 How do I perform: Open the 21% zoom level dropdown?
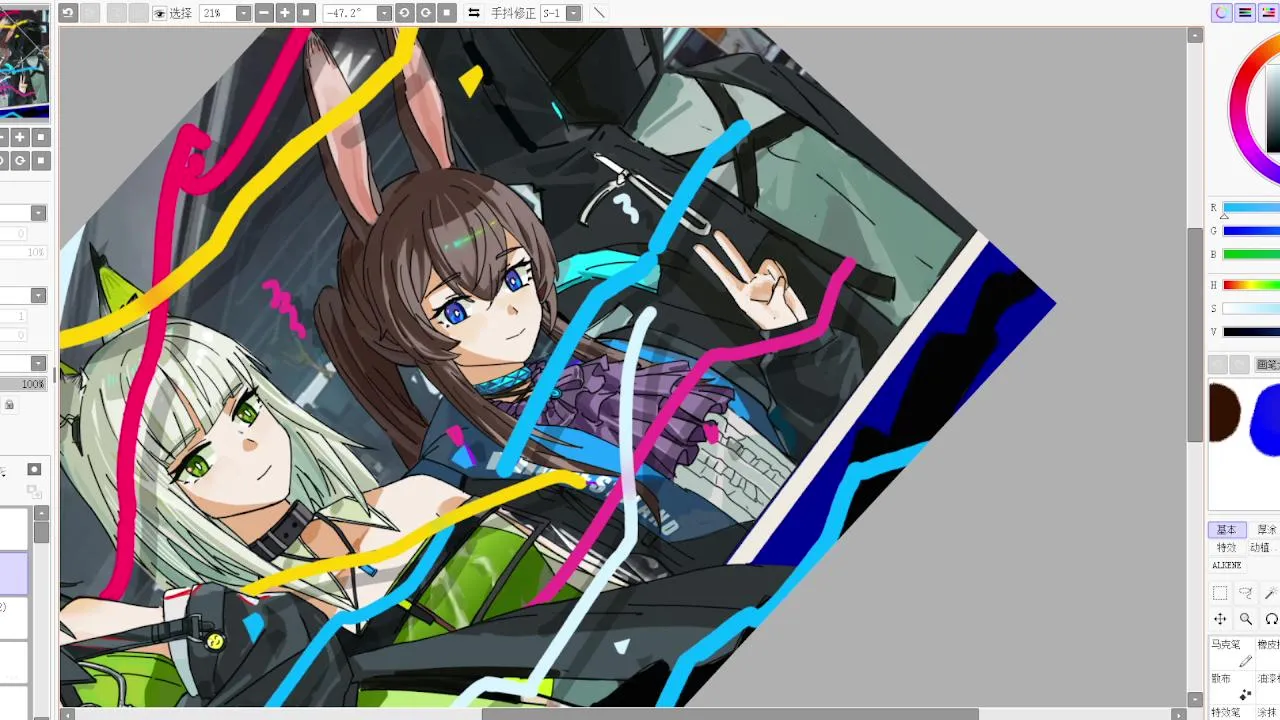coord(243,13)
